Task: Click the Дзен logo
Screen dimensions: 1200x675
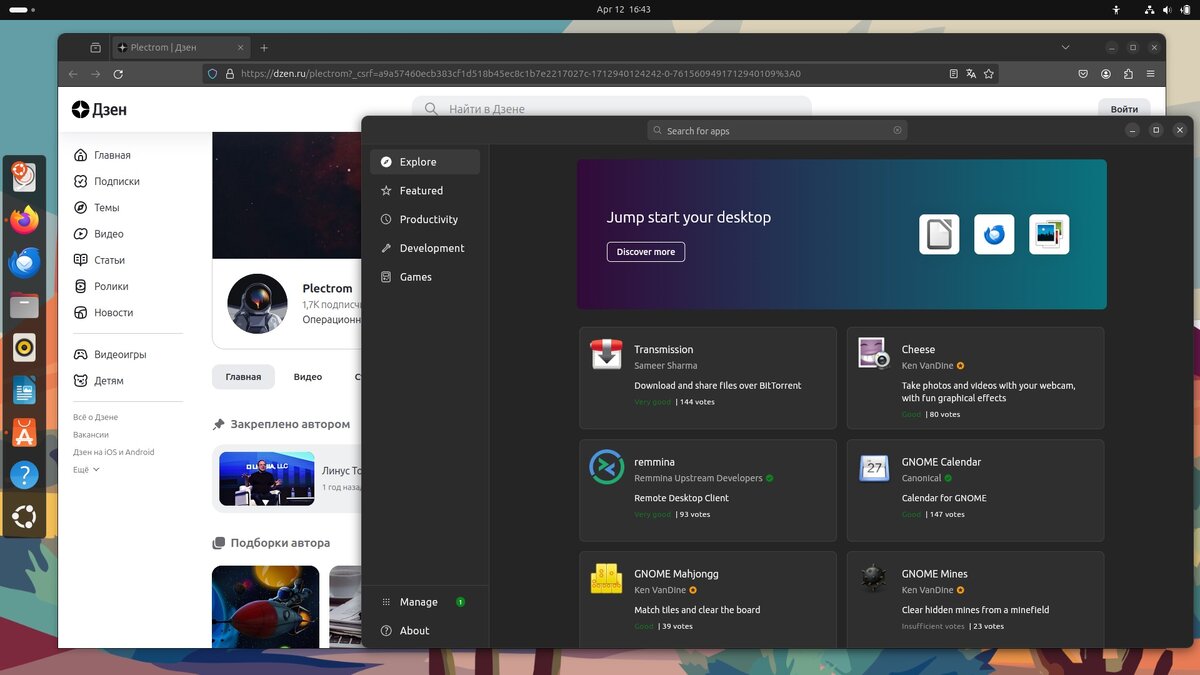Action: click(99, 110)
